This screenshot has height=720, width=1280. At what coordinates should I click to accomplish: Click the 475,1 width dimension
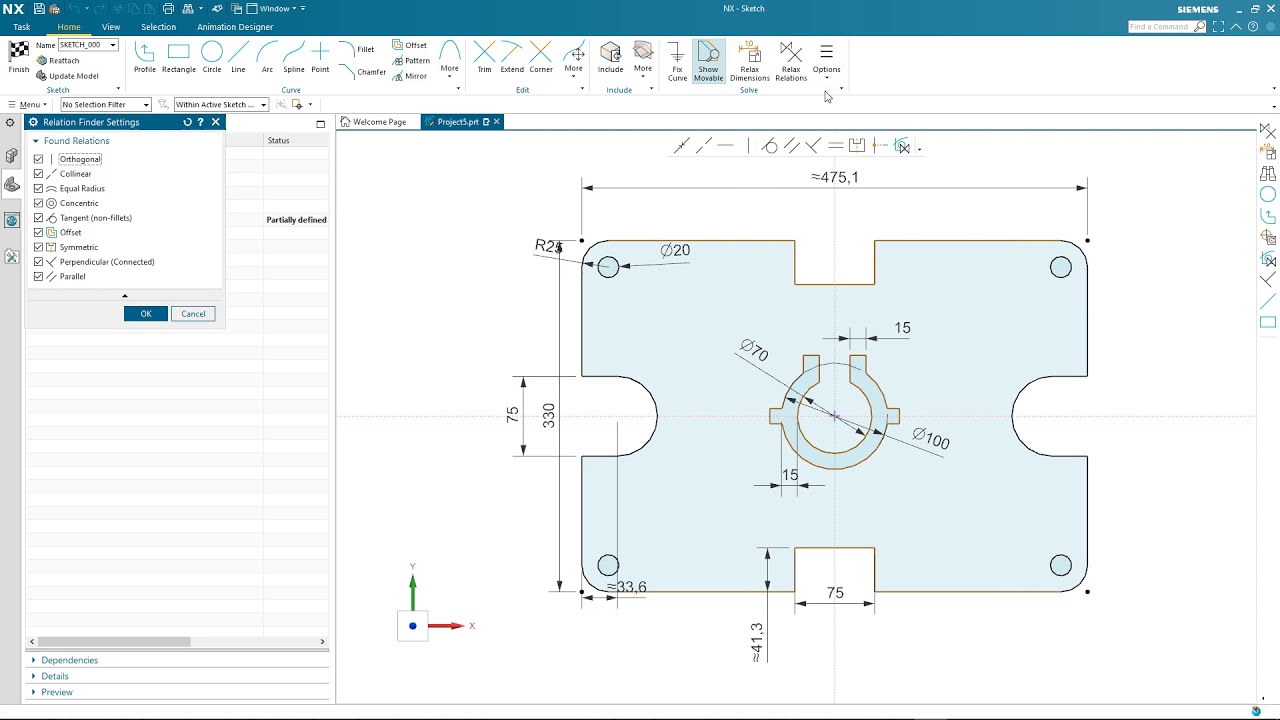834,177
